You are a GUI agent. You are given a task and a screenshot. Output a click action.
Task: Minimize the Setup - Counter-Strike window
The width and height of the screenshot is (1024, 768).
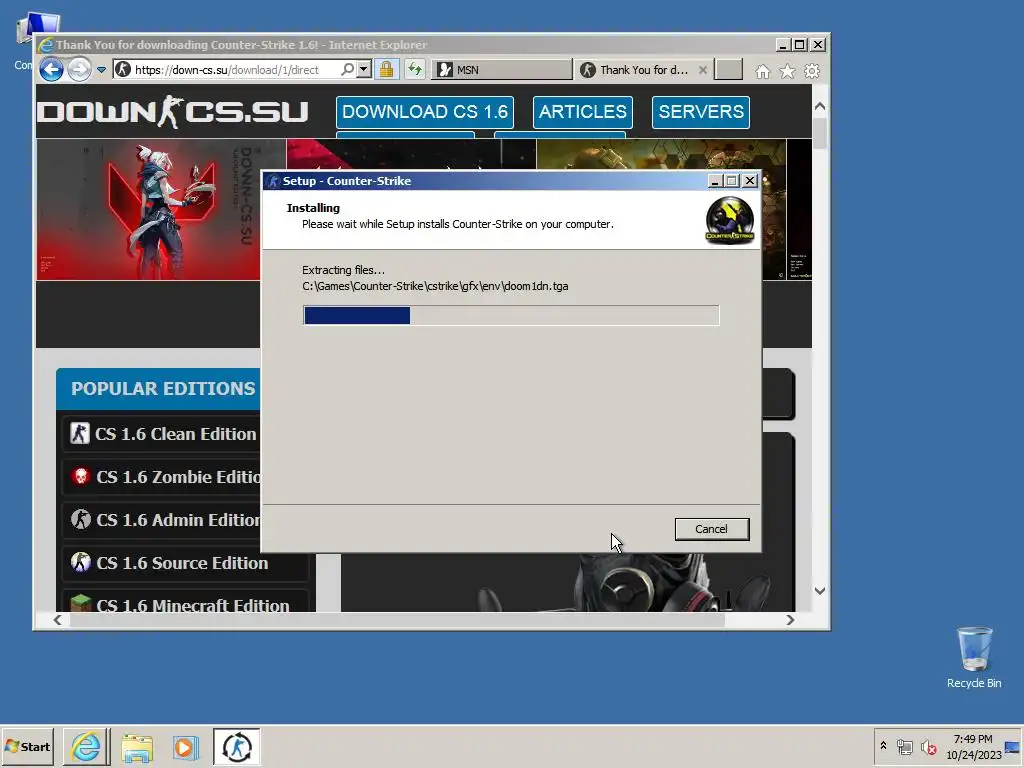[715, 181]
